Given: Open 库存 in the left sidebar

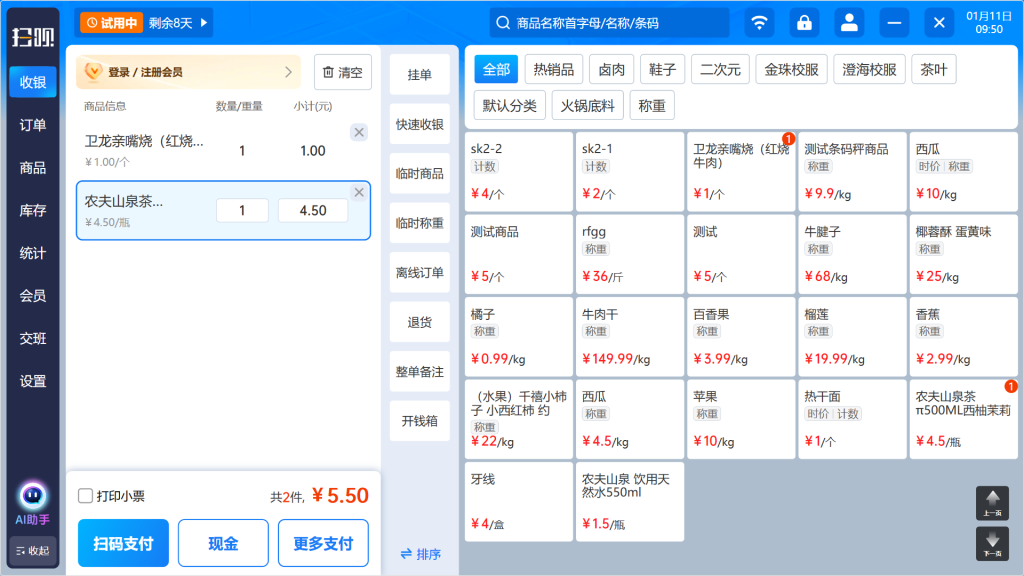Looking at the screenshot, I should [33, 210].
